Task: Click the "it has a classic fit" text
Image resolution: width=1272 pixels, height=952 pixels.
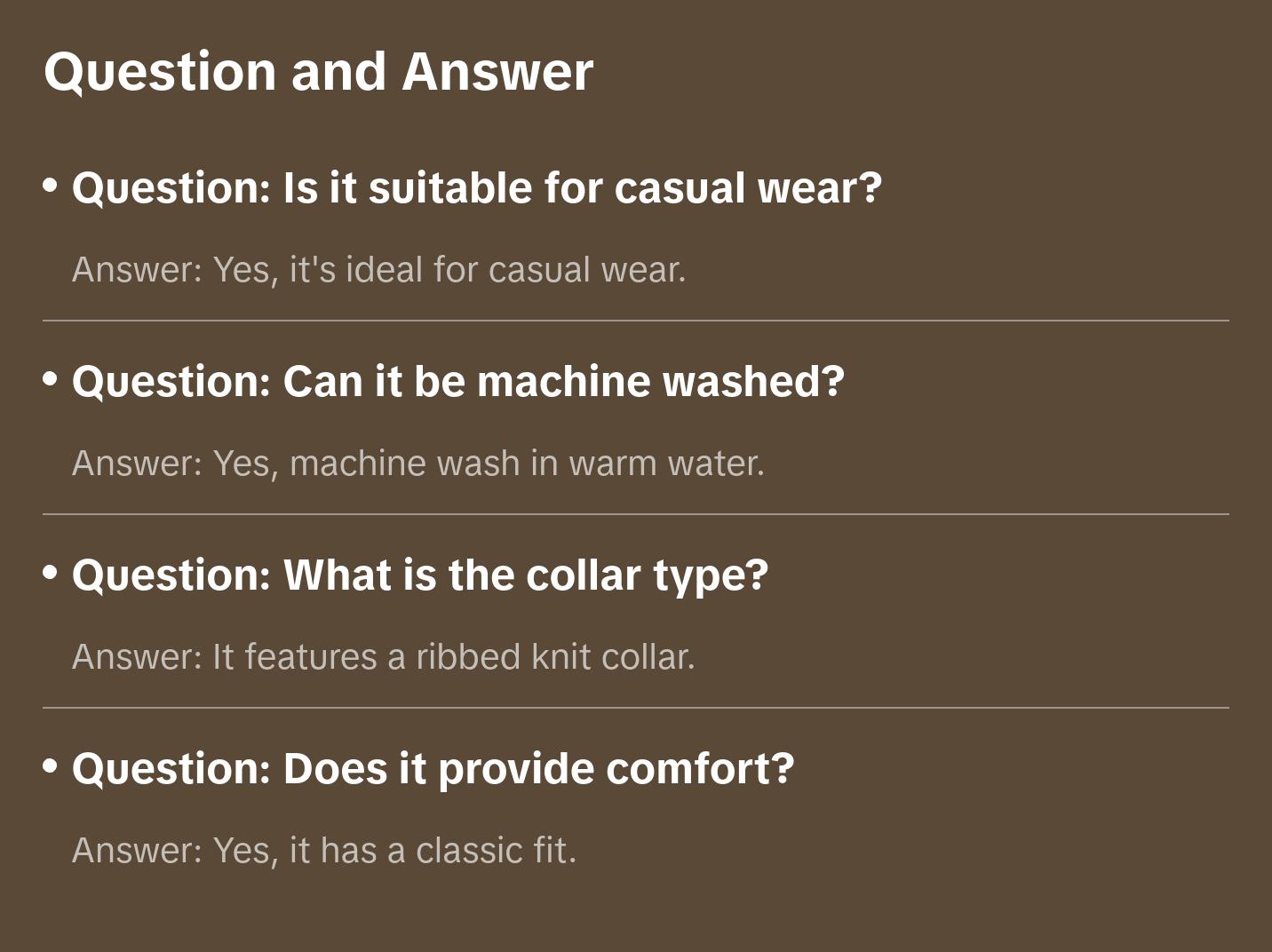Action: (x=433, y=851)
